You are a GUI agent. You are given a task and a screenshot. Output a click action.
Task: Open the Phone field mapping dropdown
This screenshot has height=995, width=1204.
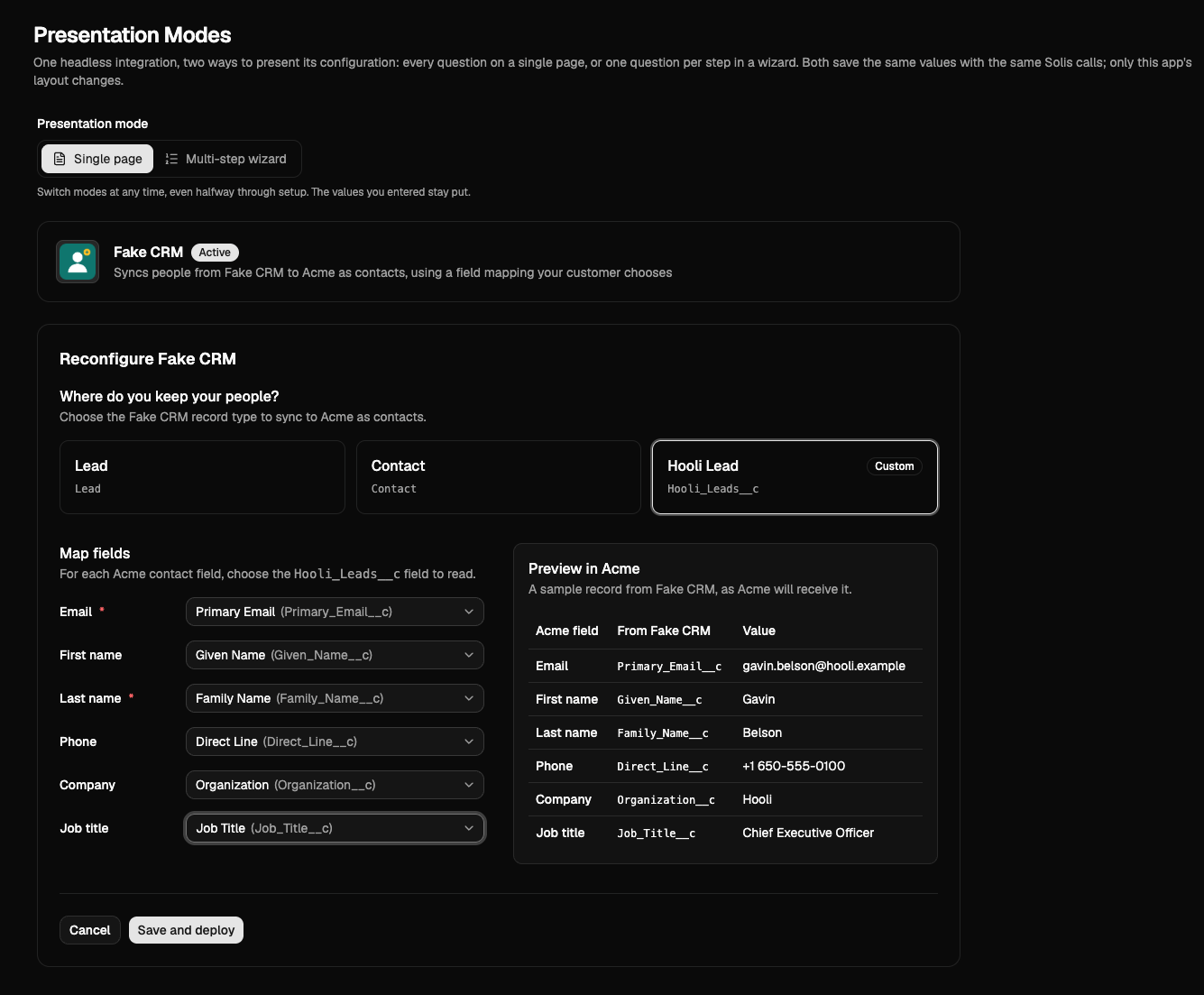click(x=335, y=742)
